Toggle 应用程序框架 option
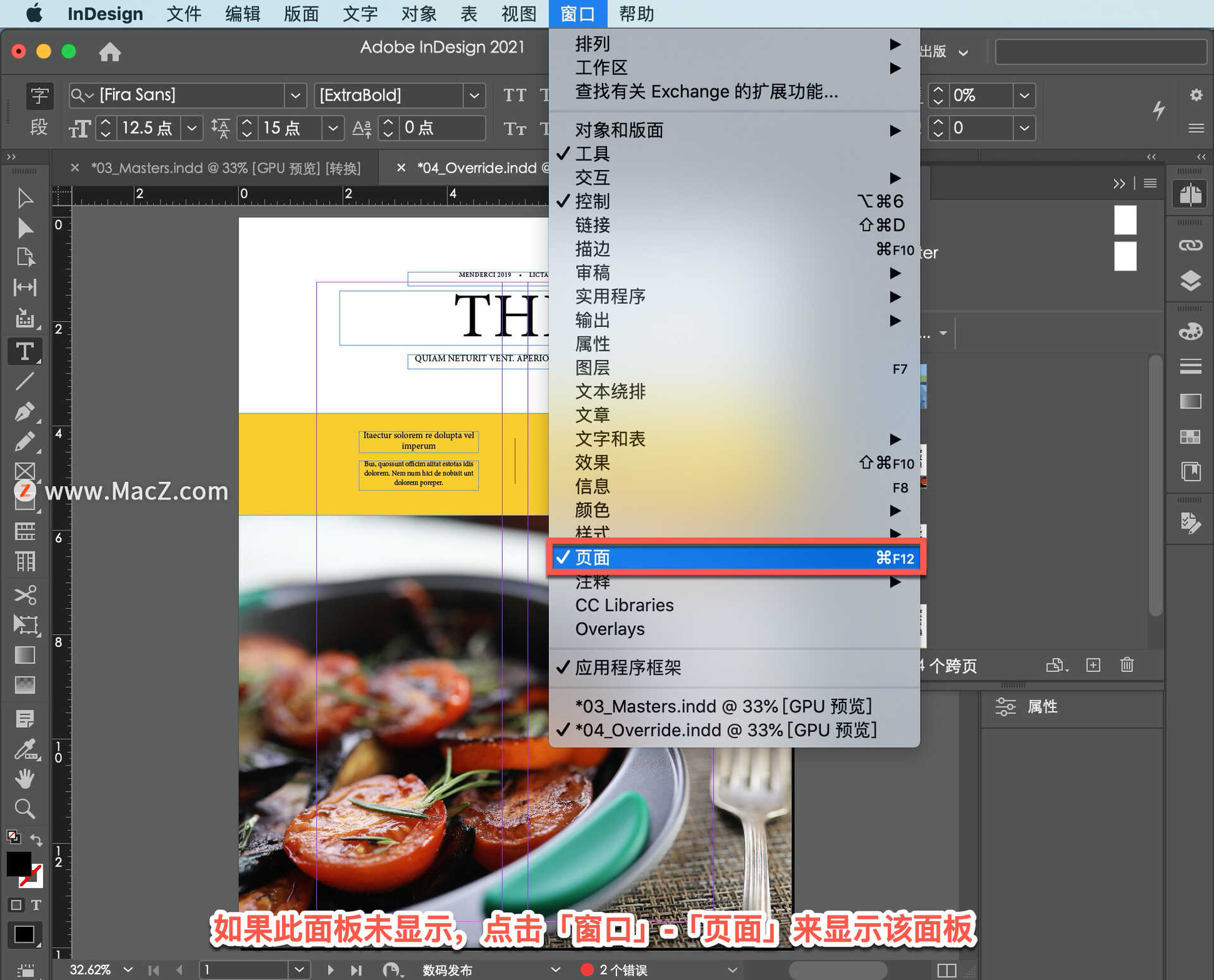Viewport: 1214px width, 980px height. pyautogui.click(x=734, y=668)
